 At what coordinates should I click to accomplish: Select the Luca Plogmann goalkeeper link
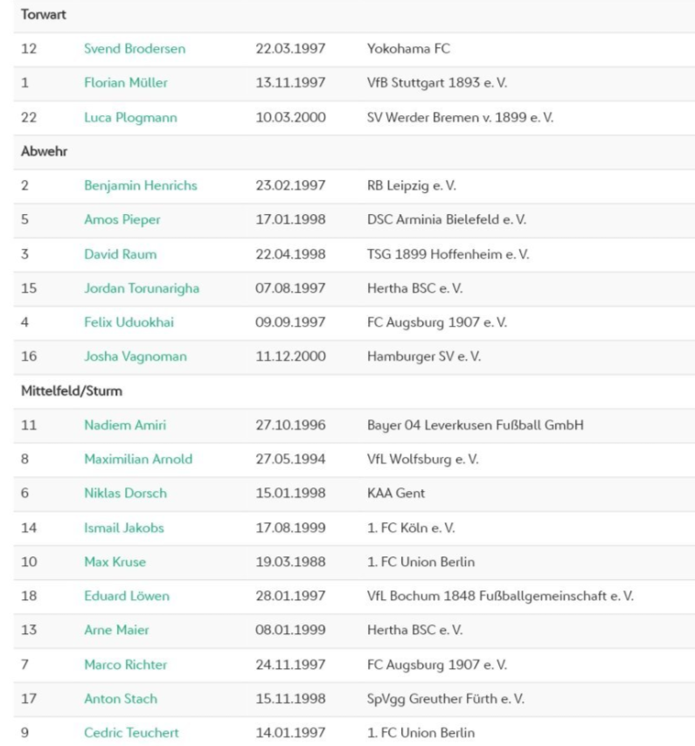pos(130,118)
